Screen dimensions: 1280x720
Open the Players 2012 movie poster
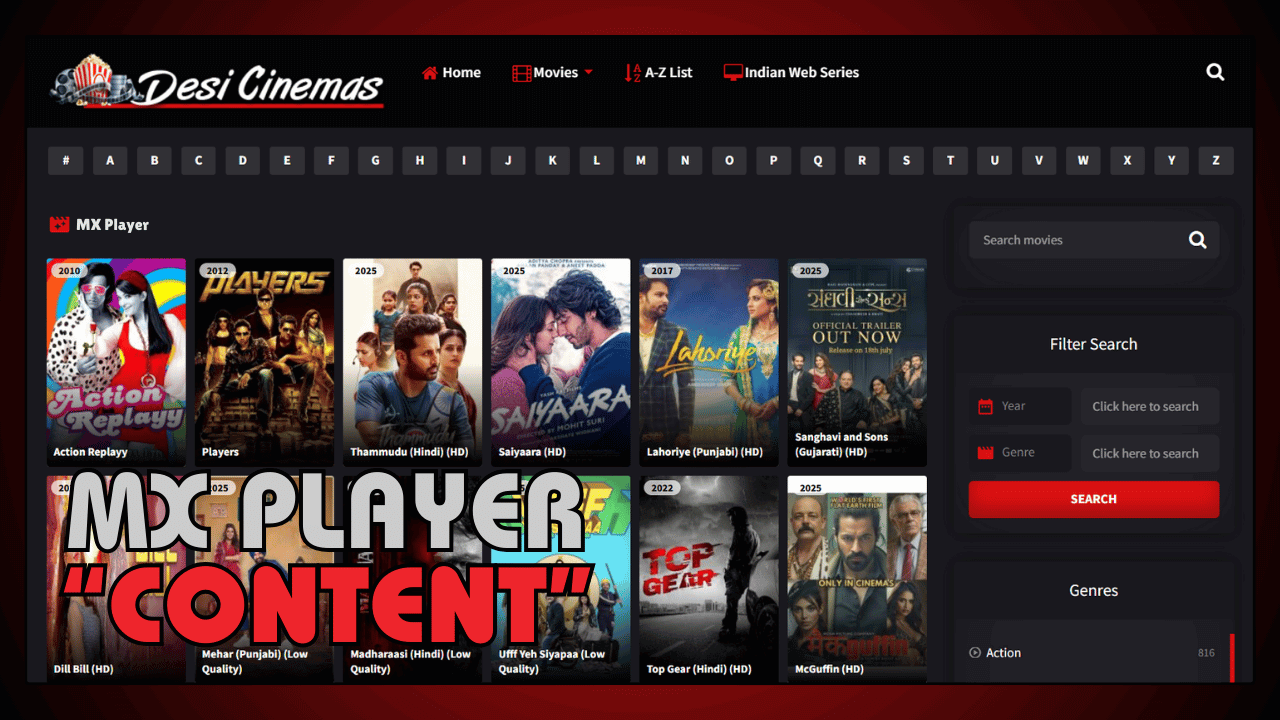pyautogui.click(x=264, y=362)
